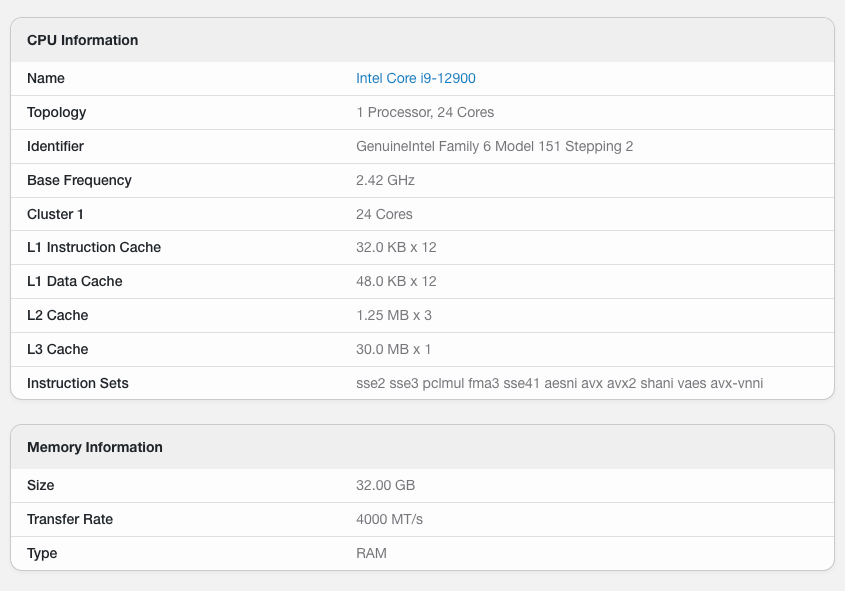The height and width of the screenshot is (591, 845).
Task: Select the Topology row label
Action: coord(57,112)
